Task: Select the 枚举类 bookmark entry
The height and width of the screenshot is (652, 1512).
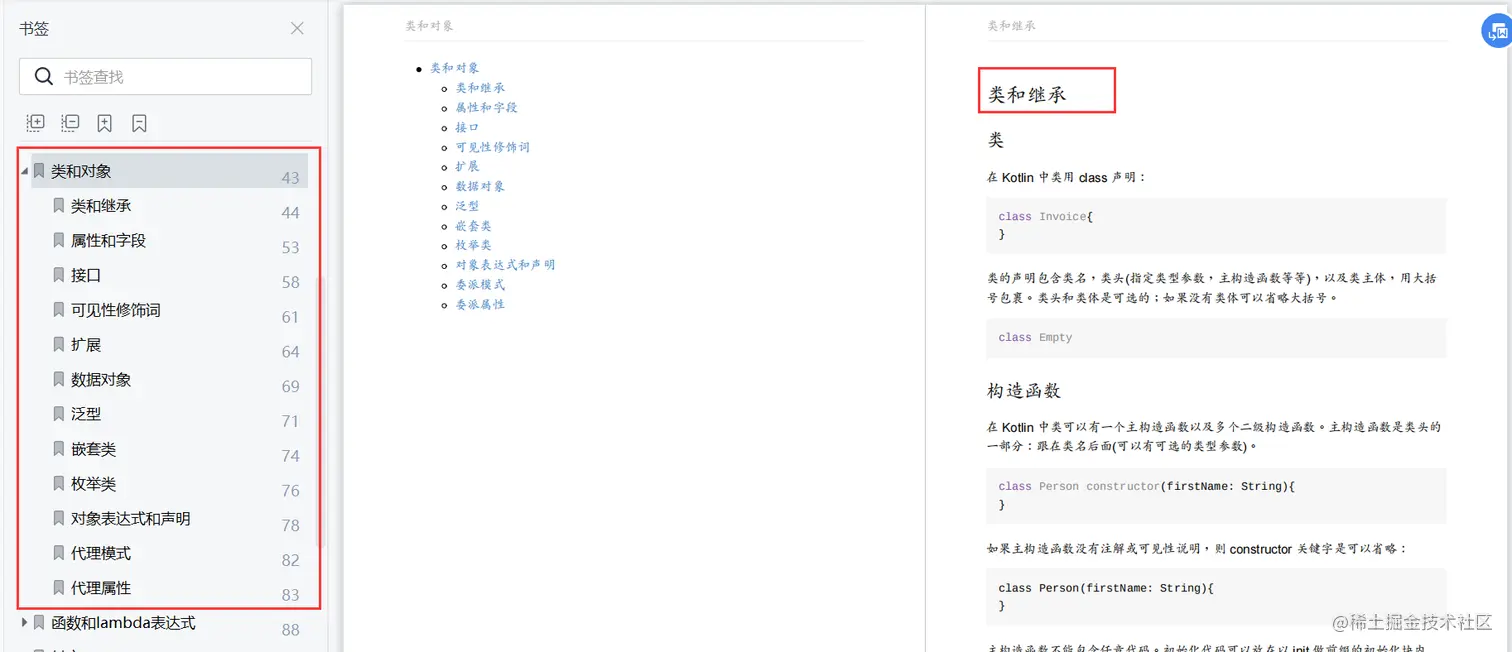Action: click(95, 483)
